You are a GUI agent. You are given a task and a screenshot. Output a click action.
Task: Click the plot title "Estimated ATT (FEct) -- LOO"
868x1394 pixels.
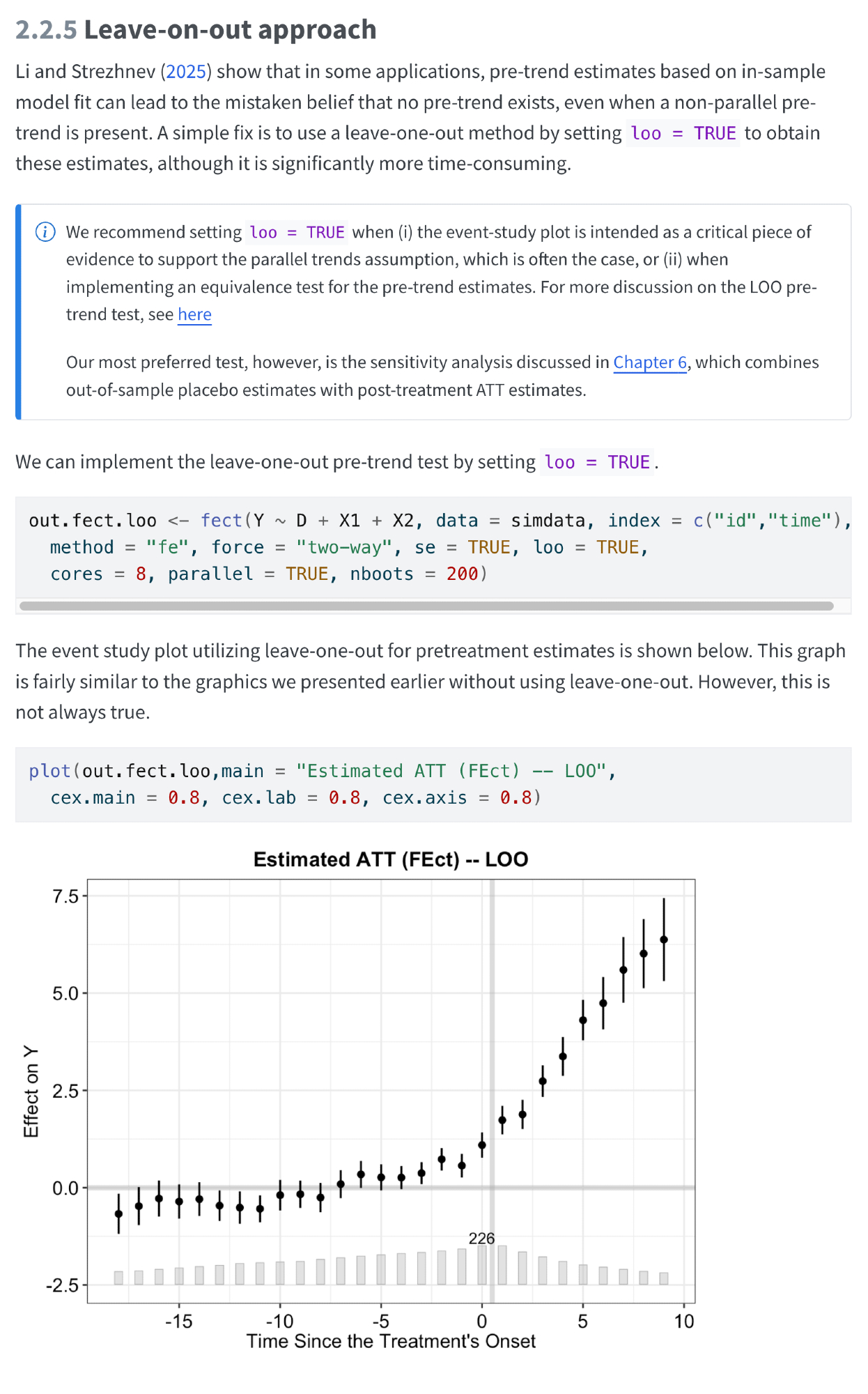[391, 859]
